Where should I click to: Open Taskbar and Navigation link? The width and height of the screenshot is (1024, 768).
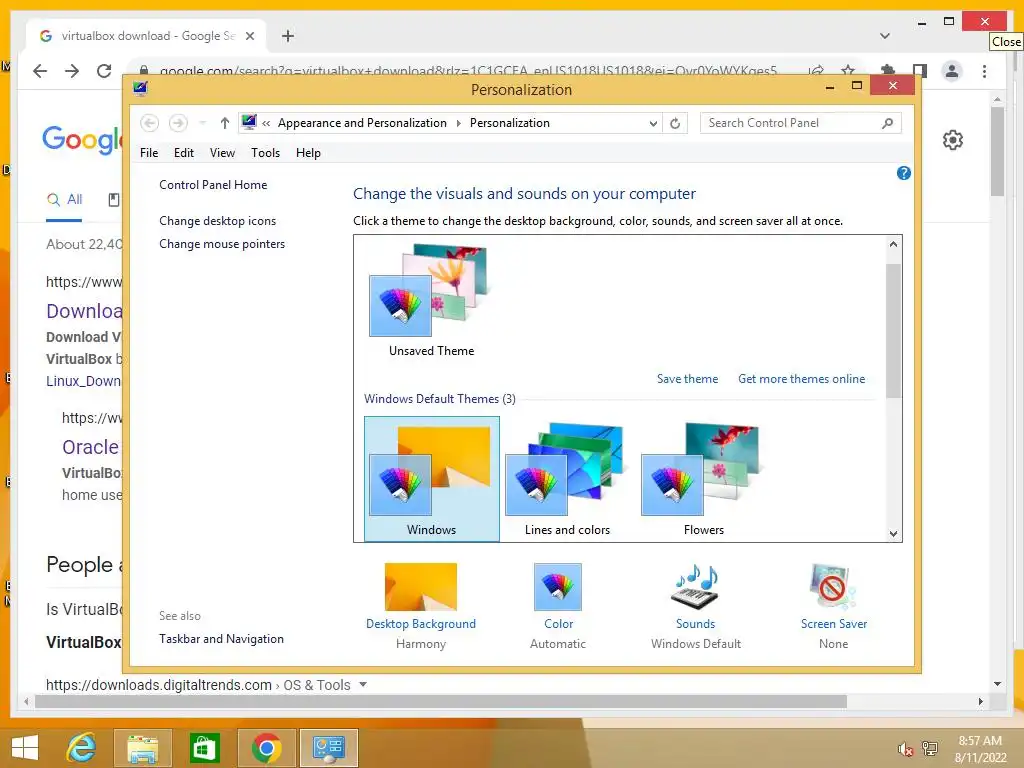[221, 639]
